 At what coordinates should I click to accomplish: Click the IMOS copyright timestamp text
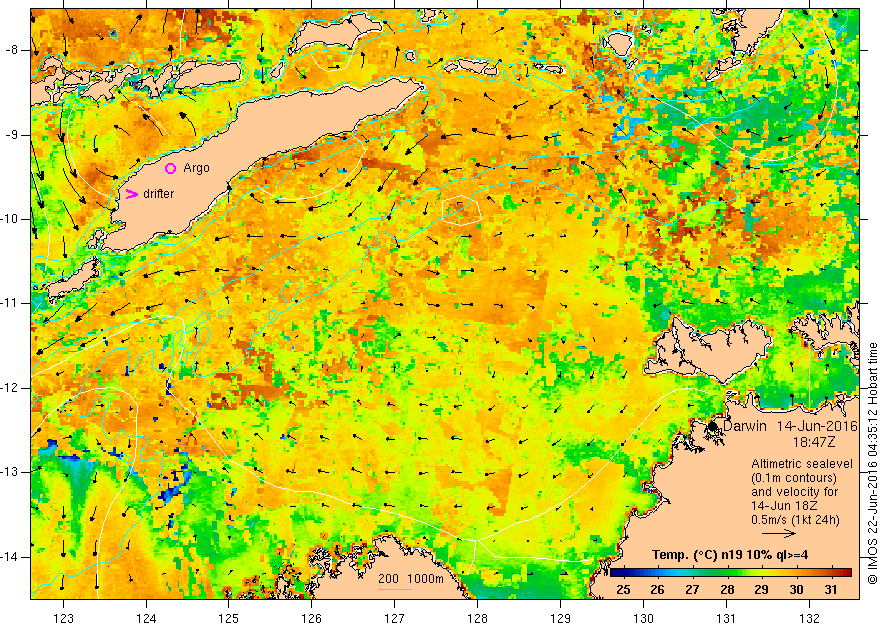pyautogui.click(x=872, y=463)
